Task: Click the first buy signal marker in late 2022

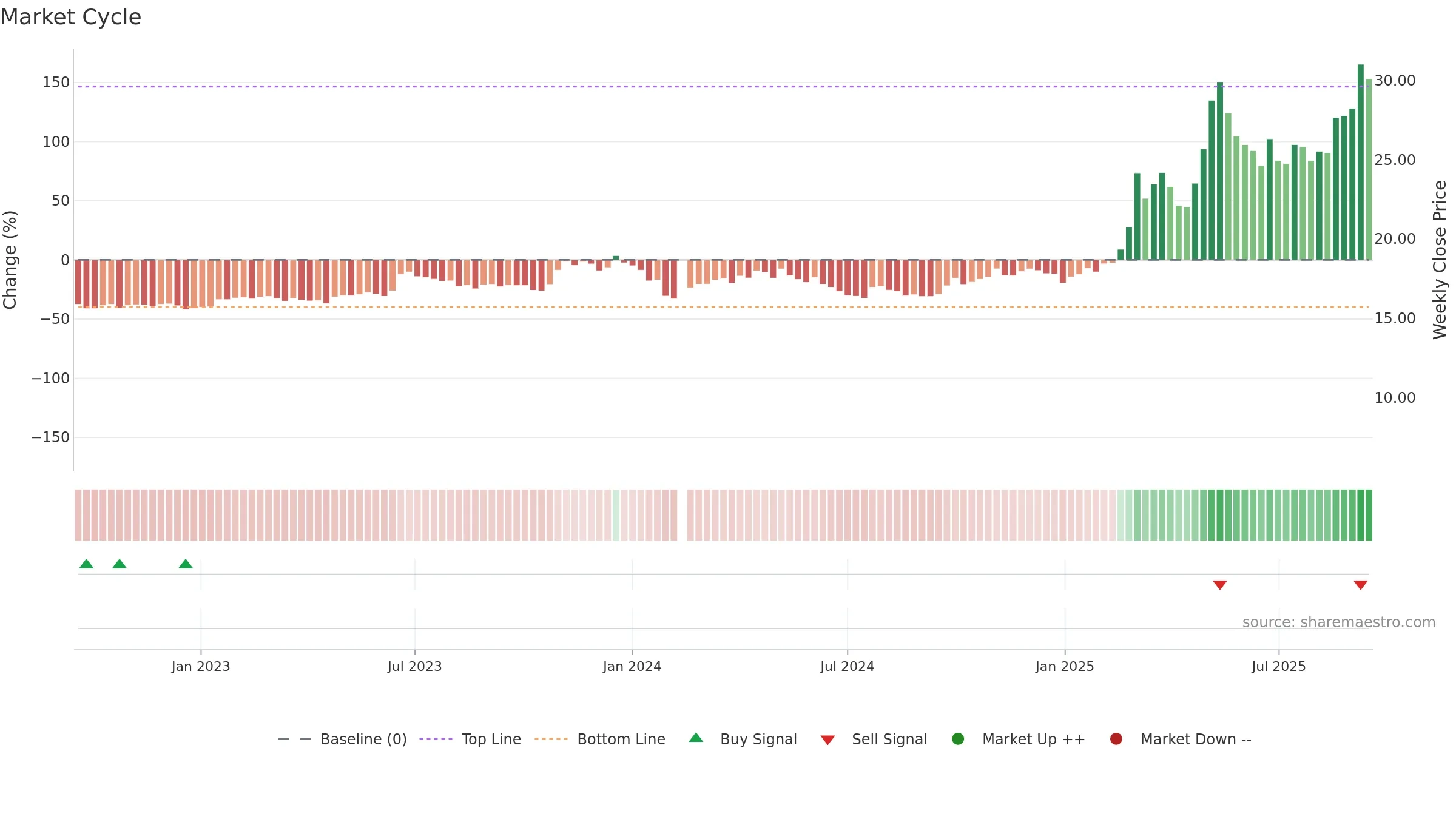Action: (x=87, y=564)
